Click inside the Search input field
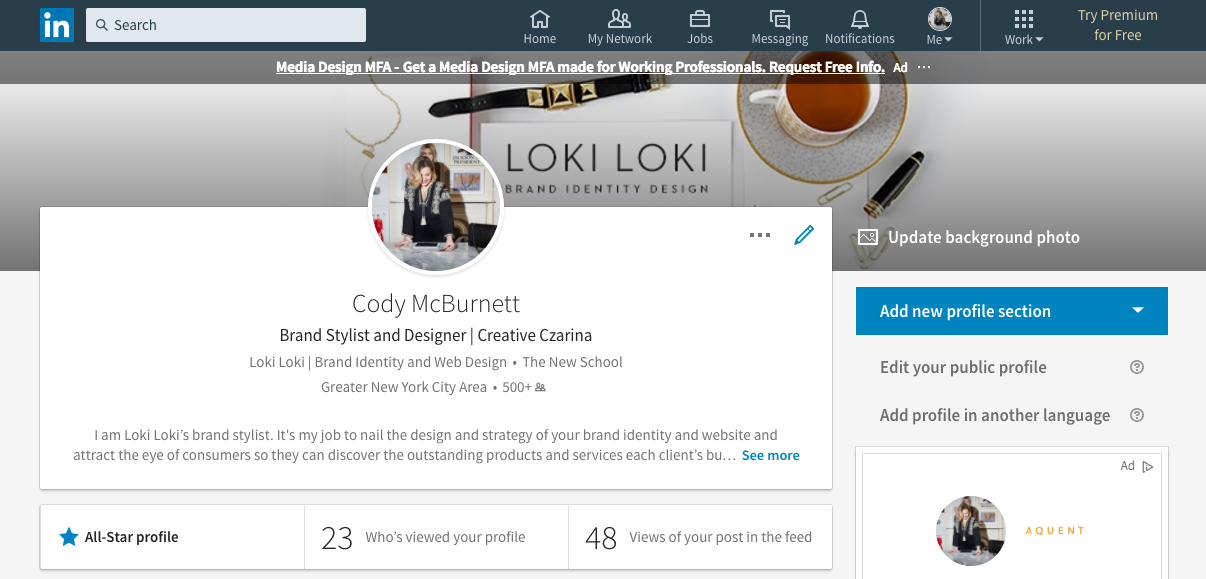The width and height of the screenshot is (1206, 579). coord(226,25)
